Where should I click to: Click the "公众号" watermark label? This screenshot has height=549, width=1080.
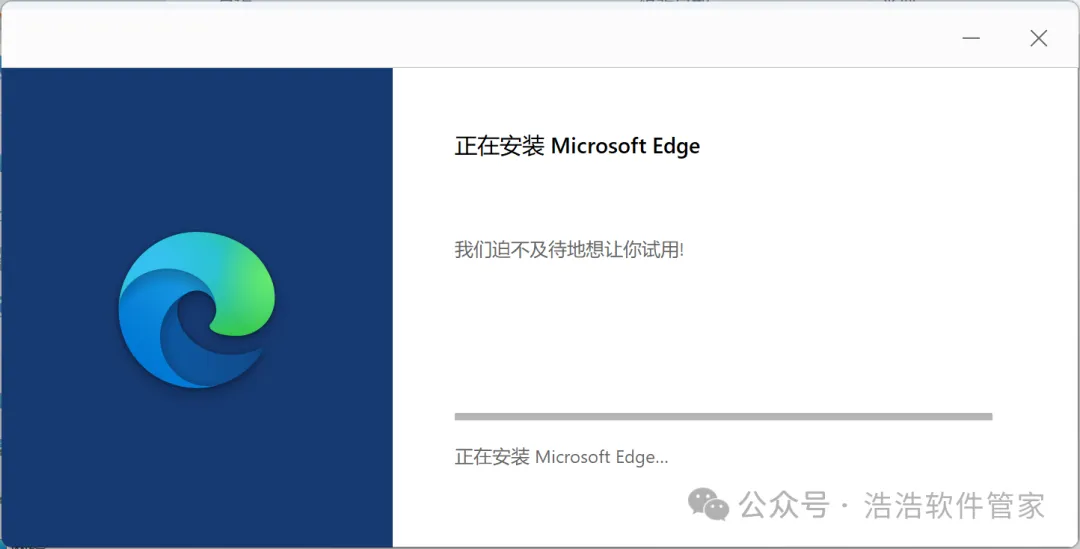[x=785, y=505]
